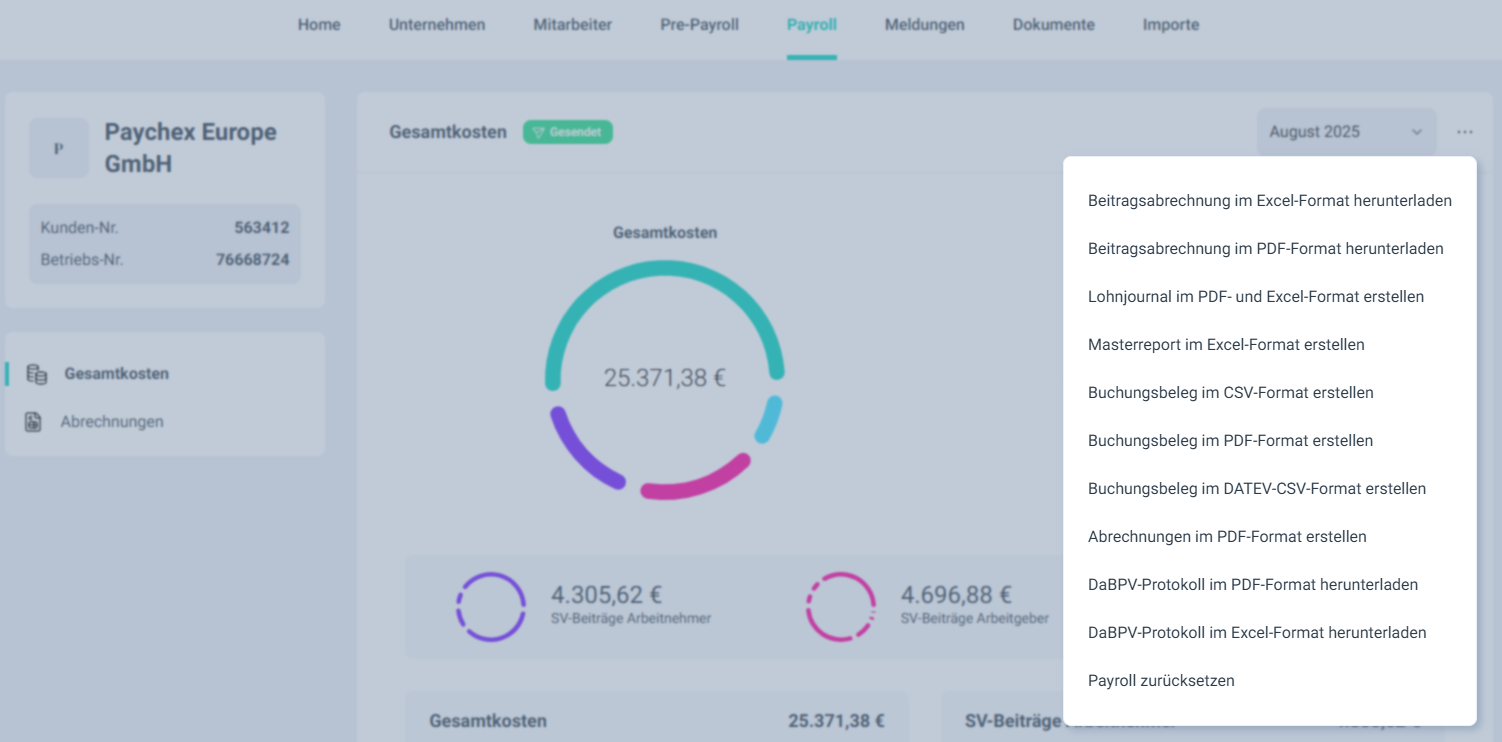The height and width of the screenshot is (742, 1502).
Task: Click the Abrechnungen document icon in sidebar
Action: tap(33, 422)
